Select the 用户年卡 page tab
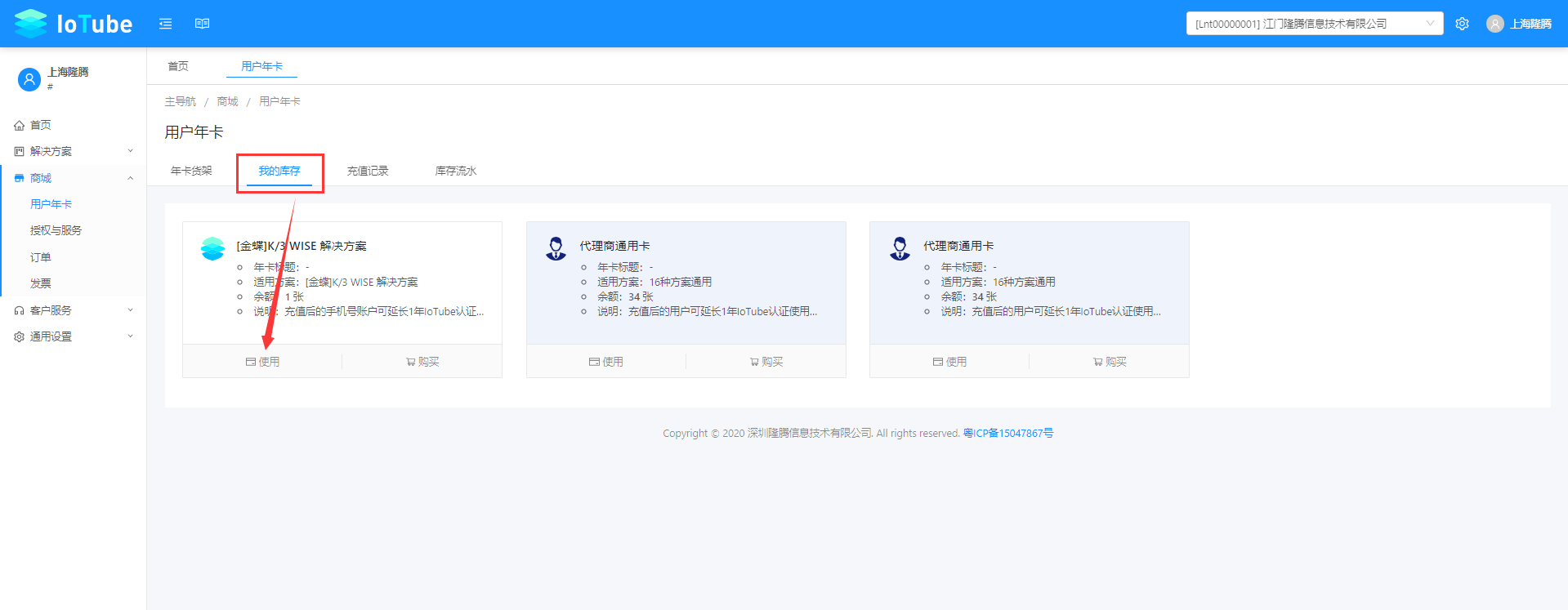The width and height of the screenshot is (1568, 610). [x=262, y=66]
